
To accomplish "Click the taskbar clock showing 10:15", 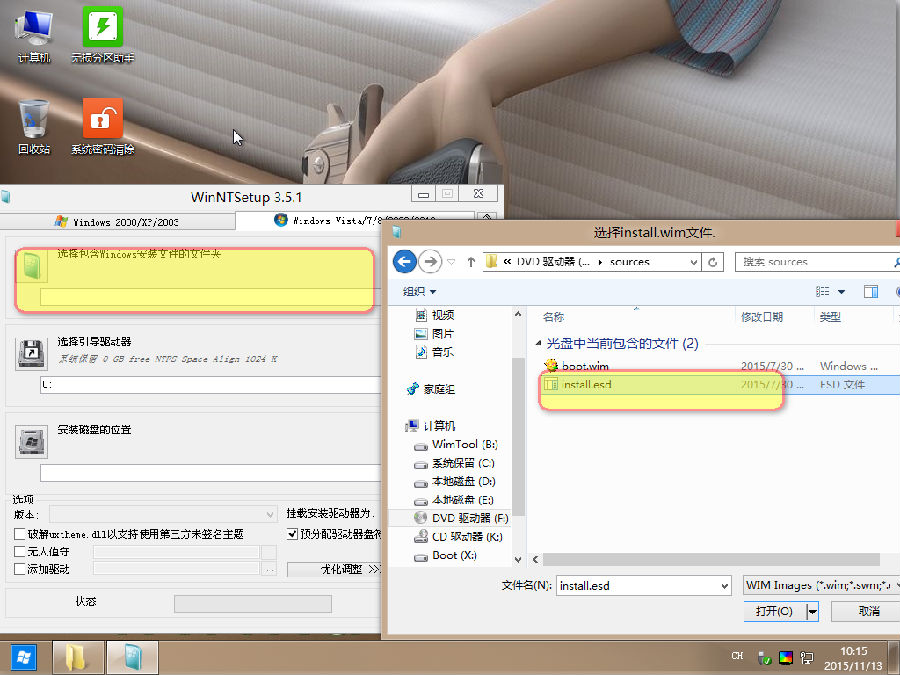I will (854, 658).
